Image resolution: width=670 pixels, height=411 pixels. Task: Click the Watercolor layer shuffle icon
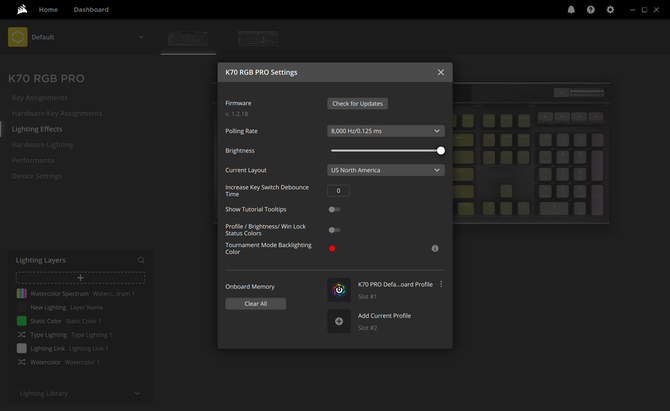click(x=21, y=362)
